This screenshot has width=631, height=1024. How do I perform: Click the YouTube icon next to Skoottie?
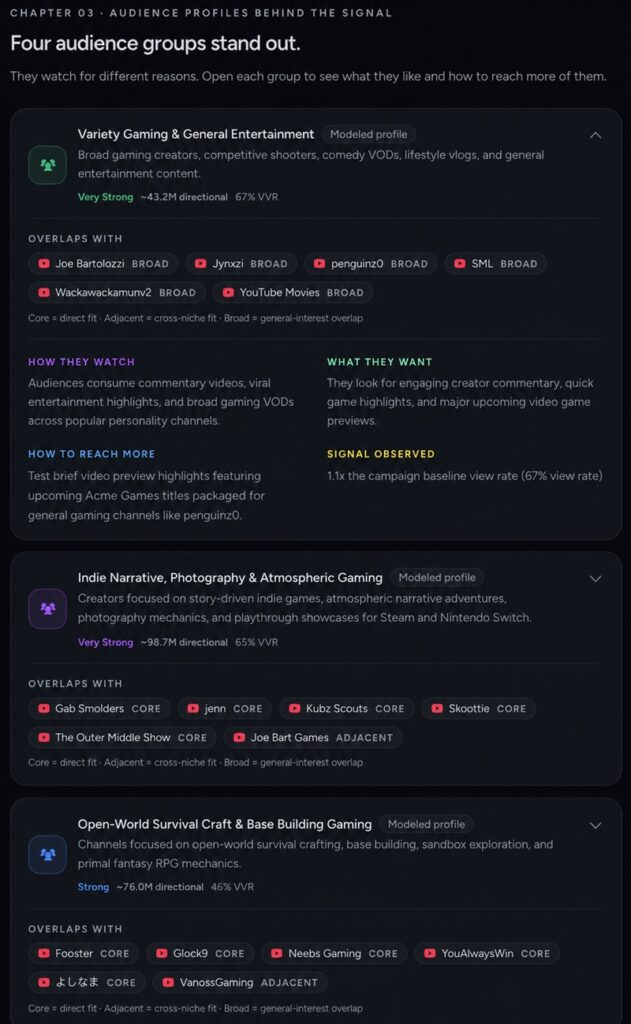[437, 709]
